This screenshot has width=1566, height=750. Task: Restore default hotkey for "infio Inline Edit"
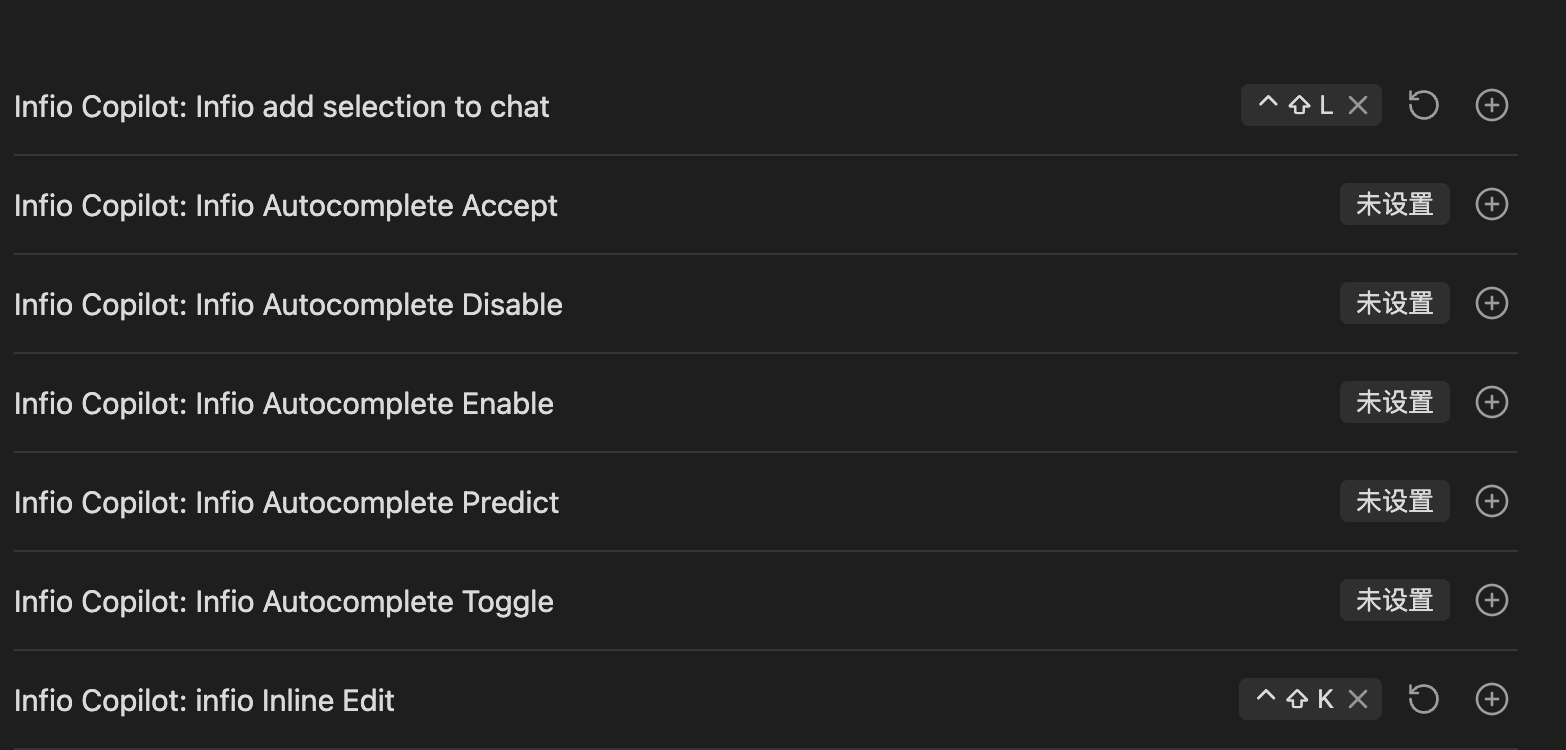[x=1424, y=699]
